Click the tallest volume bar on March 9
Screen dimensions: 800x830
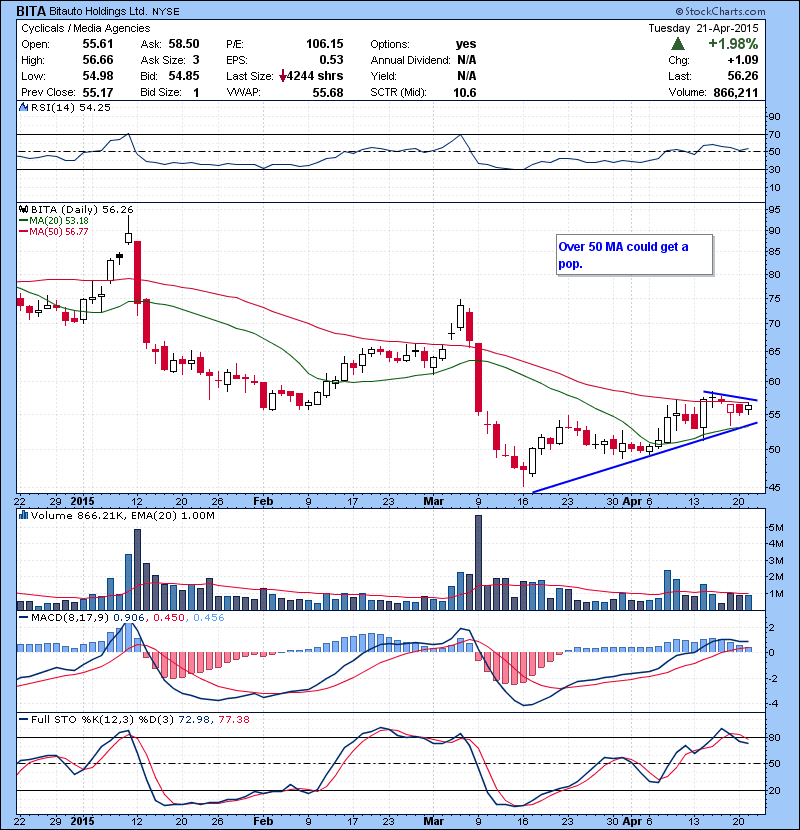click(x=478, y=563)
